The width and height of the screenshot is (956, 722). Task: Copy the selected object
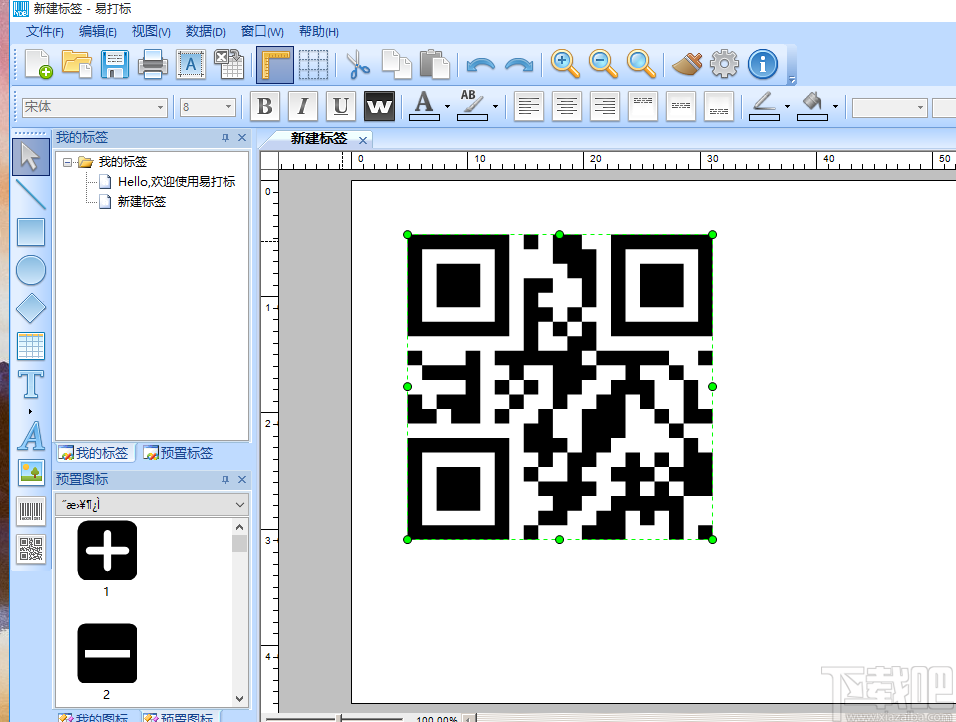pos(396,64)
